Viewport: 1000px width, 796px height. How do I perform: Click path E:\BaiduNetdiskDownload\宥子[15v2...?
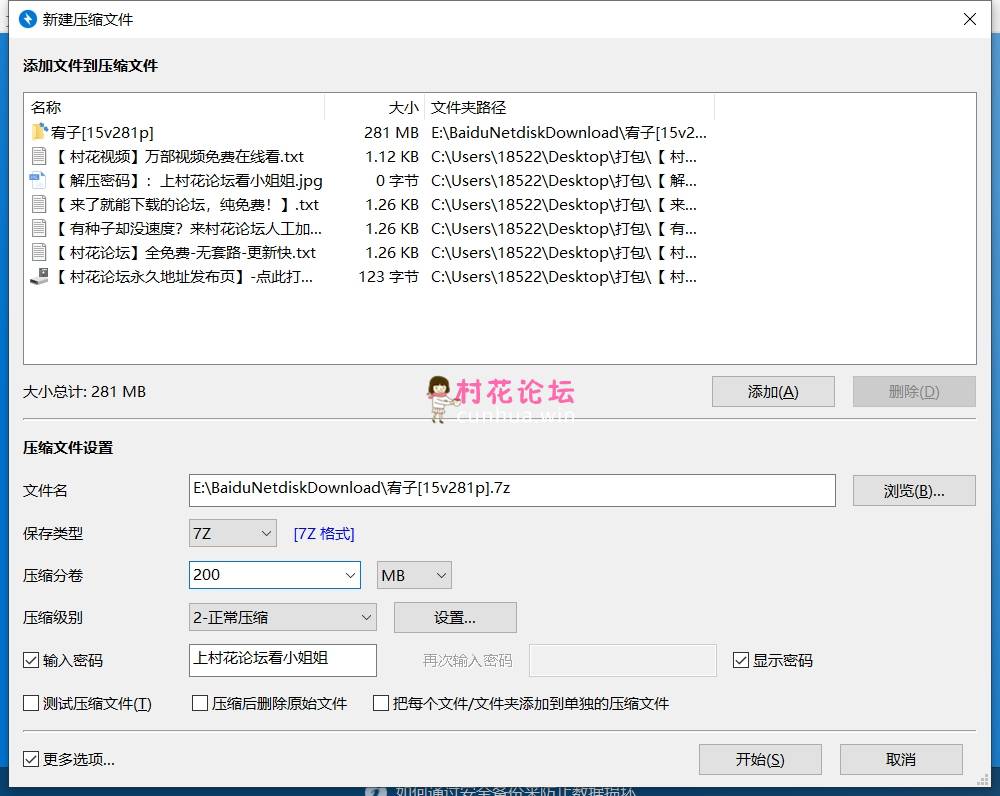coord(569,133)
